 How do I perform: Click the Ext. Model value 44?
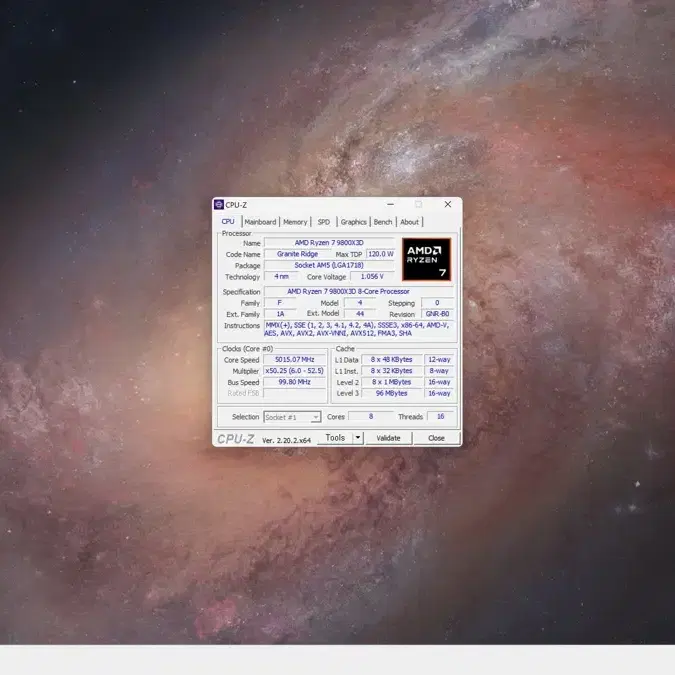(x=360, y=314)
